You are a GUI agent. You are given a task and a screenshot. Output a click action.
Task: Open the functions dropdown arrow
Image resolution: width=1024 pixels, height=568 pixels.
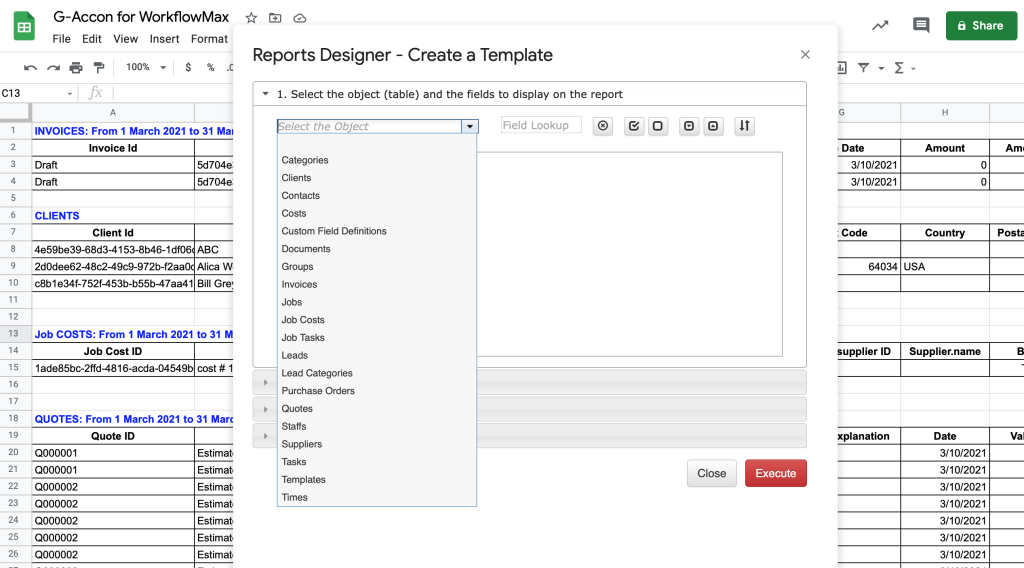pyautogui.click(x=913, y=68)
